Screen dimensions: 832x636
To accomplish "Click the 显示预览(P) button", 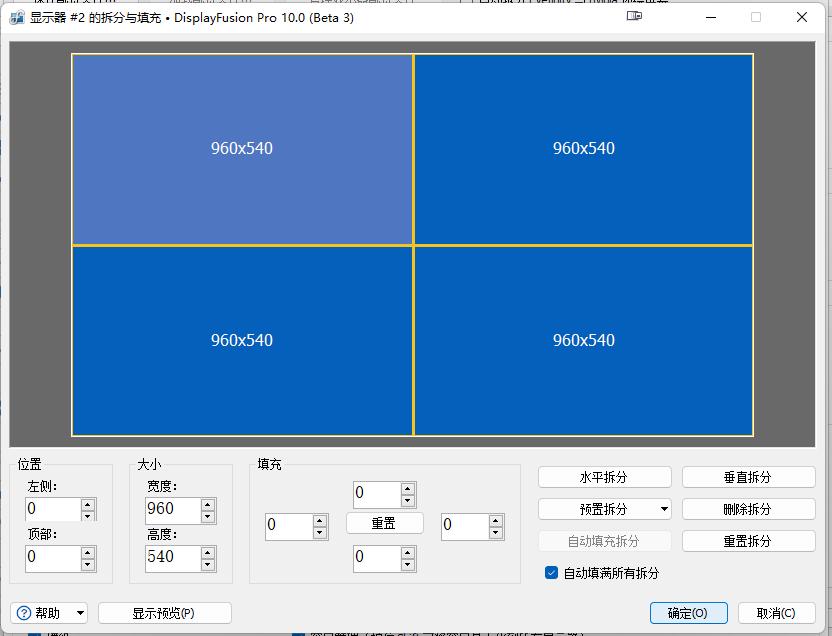I will point(164,613).
